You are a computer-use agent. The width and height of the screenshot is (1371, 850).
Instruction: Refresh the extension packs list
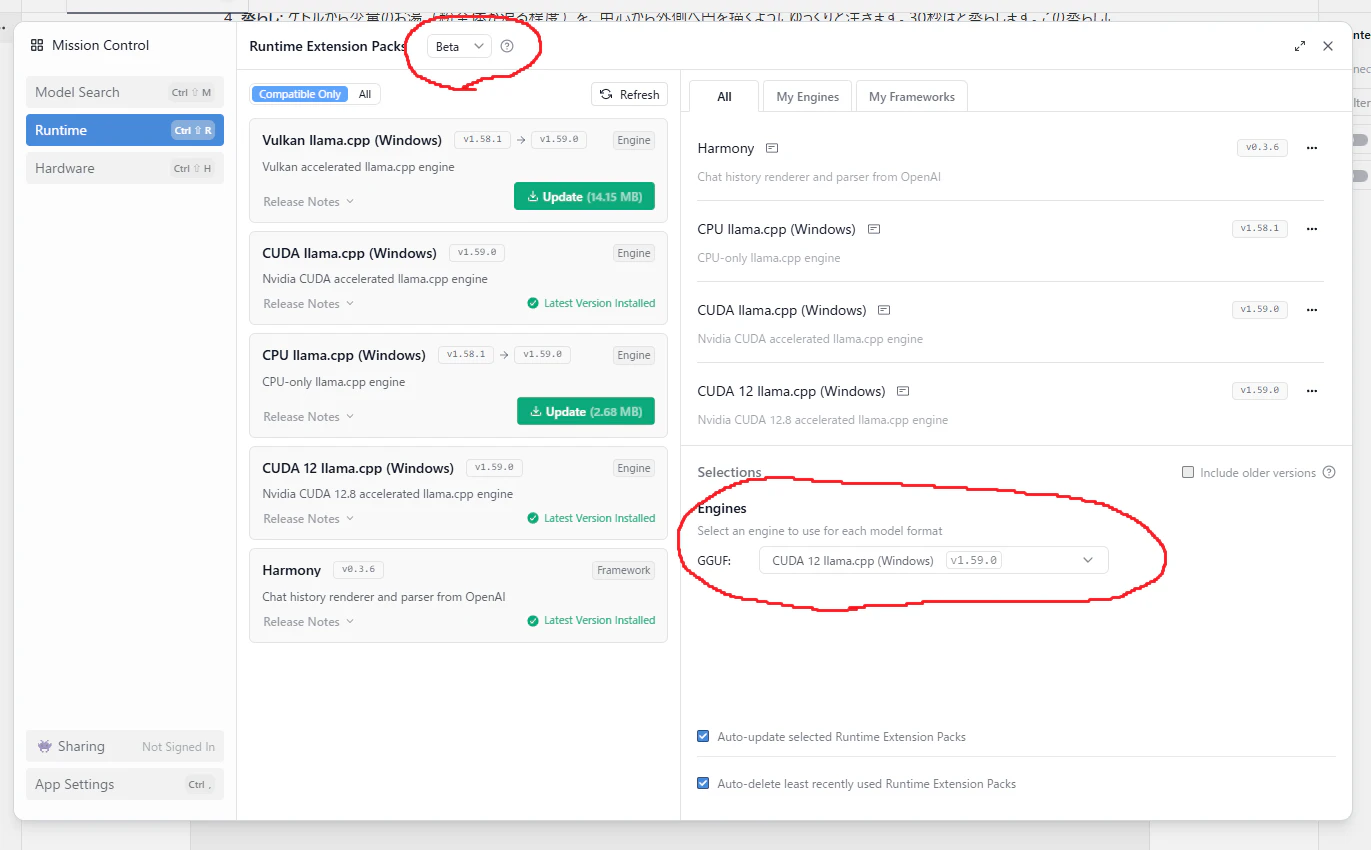629,94
